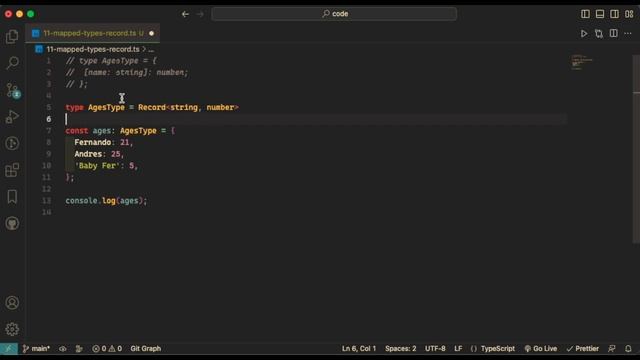Click the remote window indicator in status bar
640x360 pixels.
(9, 349)
